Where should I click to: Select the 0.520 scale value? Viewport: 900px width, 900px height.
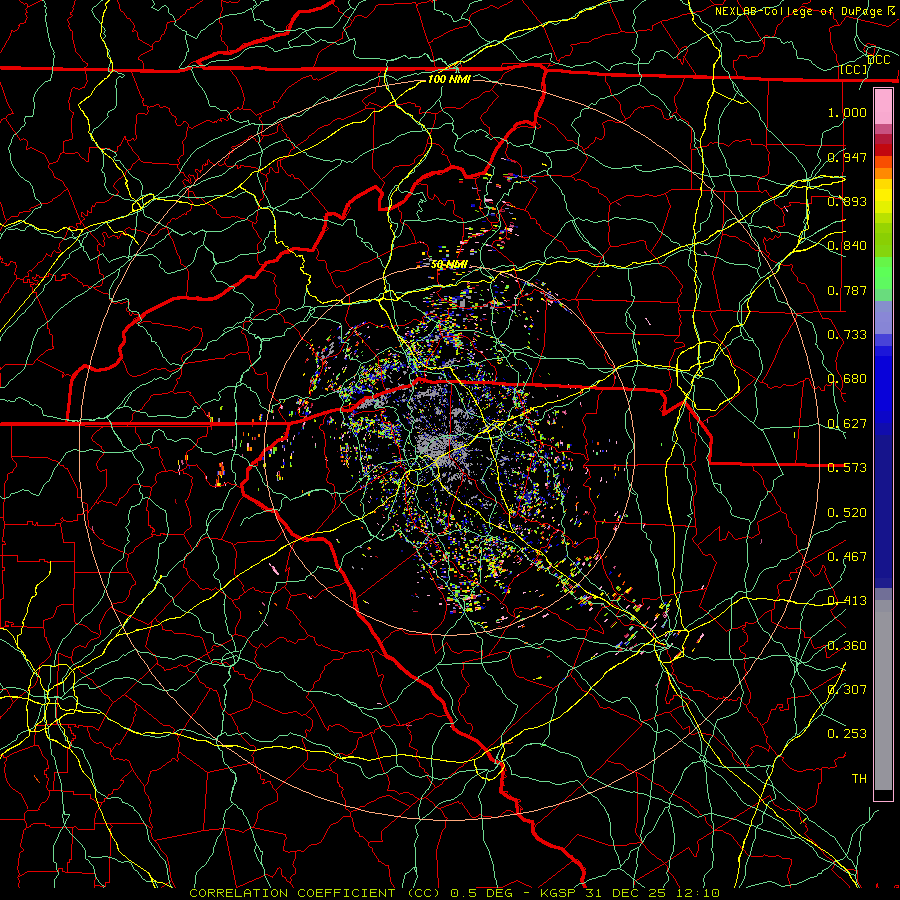click(847, 513)
